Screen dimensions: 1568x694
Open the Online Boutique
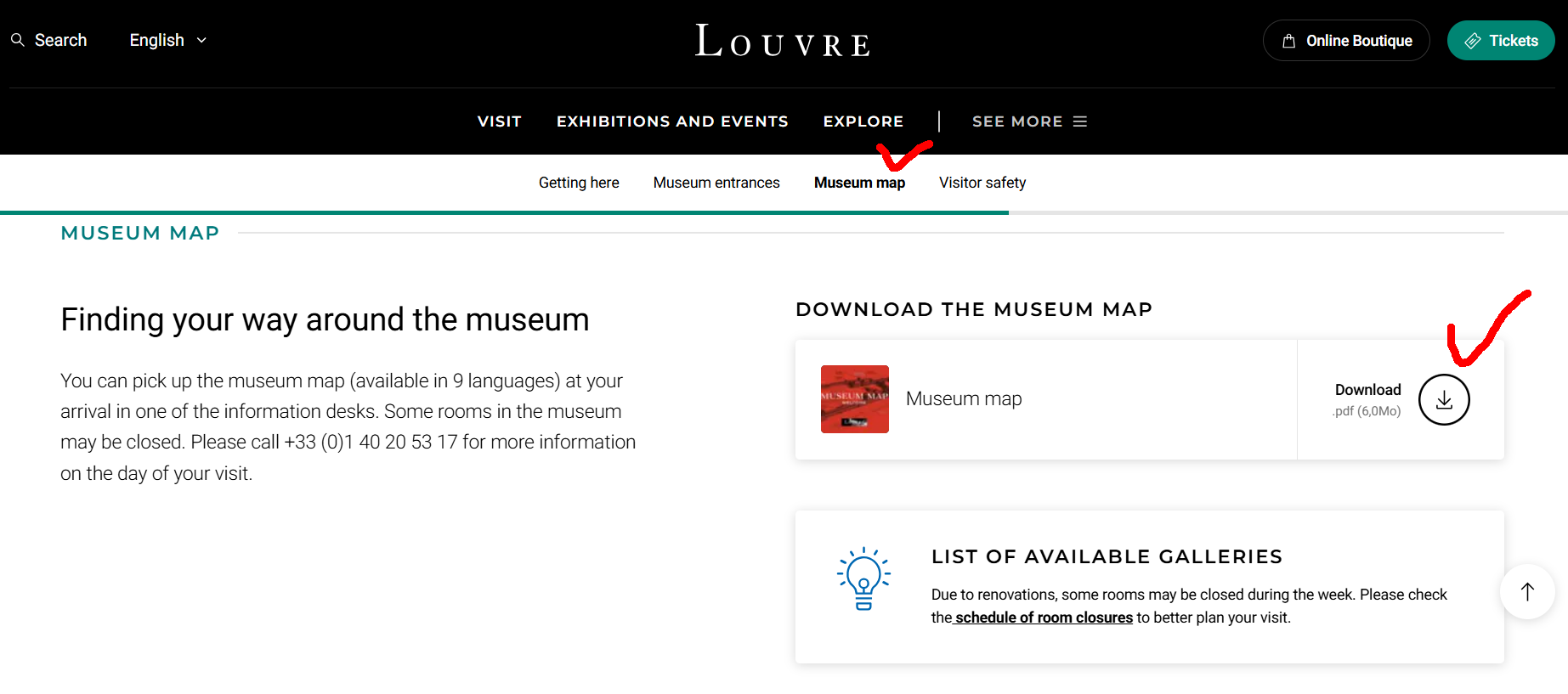point(1346,41)
